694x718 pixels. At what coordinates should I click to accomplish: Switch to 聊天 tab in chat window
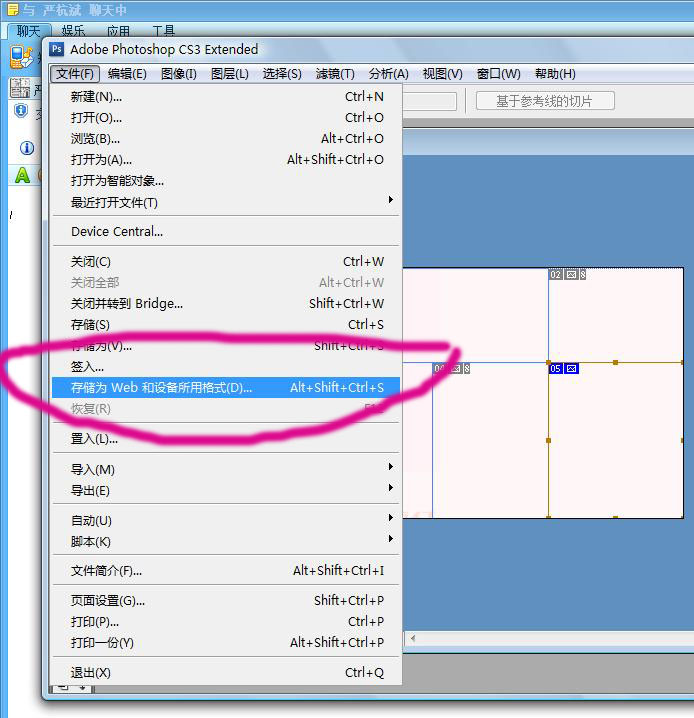coord(28,31)
